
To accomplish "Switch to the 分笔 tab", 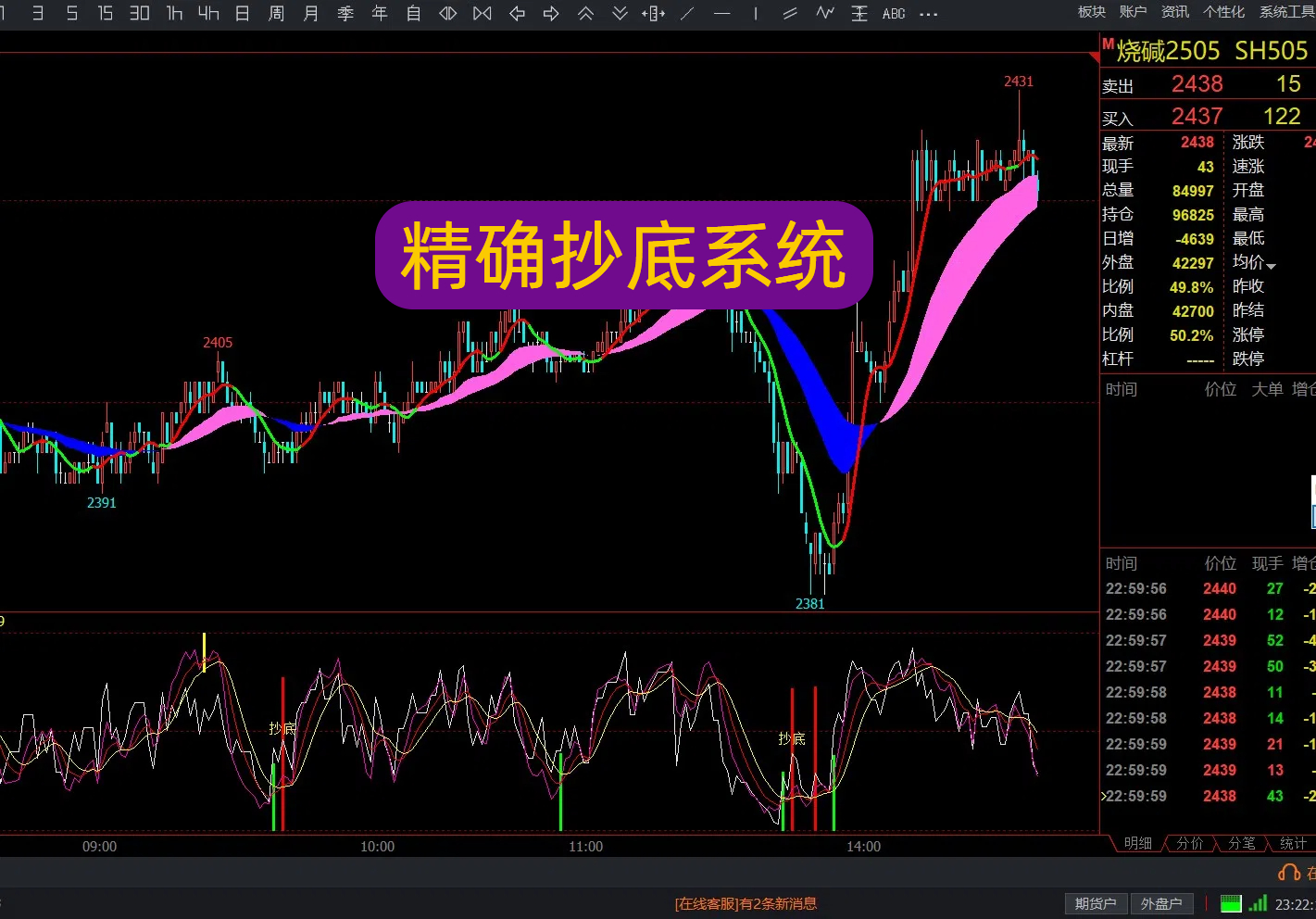I will [x=1242, y=843].
